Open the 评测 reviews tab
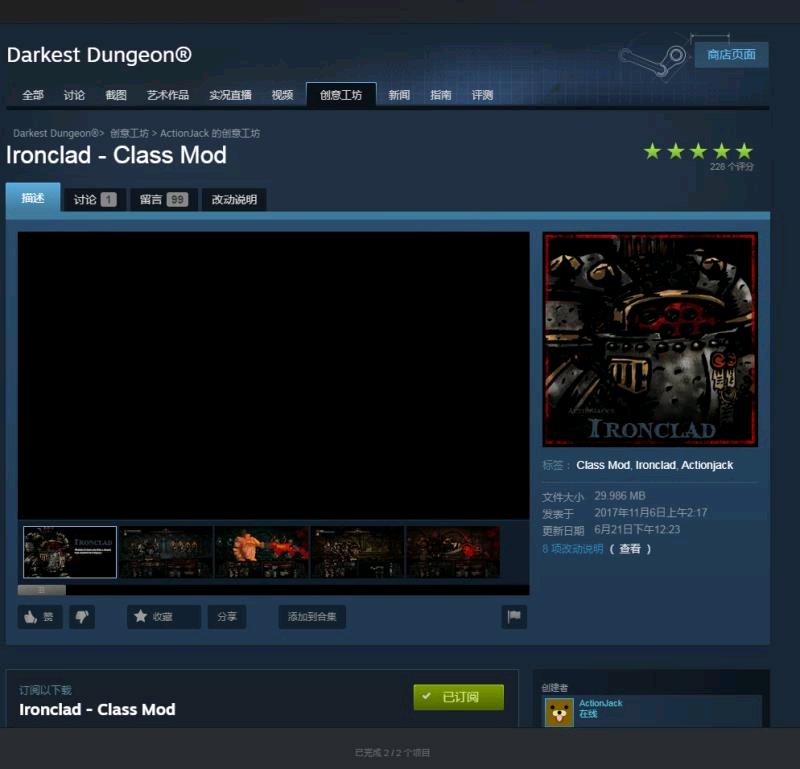800x769 pixels. [482, 95]
